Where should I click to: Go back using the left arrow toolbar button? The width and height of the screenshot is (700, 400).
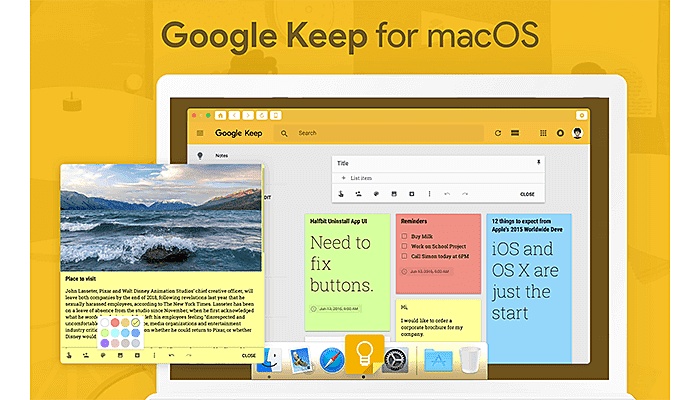[234, 115]
